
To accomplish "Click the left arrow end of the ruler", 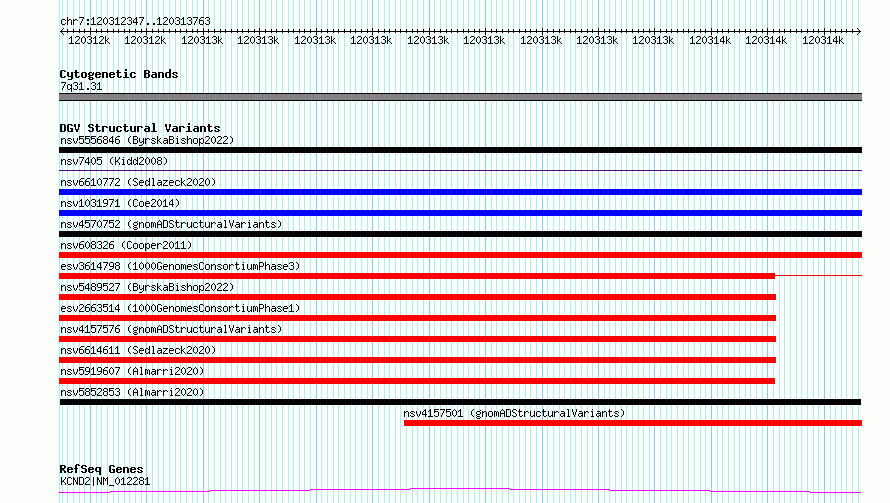I will coord(62,32).
